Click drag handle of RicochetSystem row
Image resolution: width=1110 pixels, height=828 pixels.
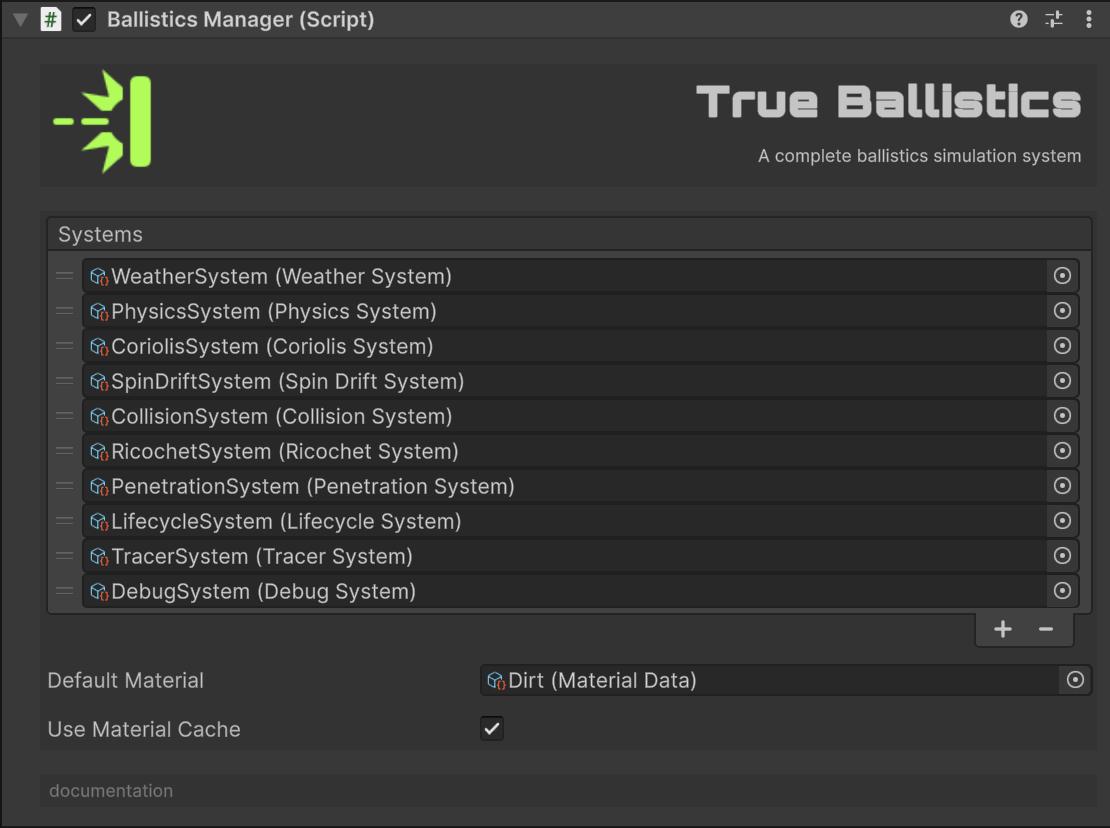pos(64,451)
